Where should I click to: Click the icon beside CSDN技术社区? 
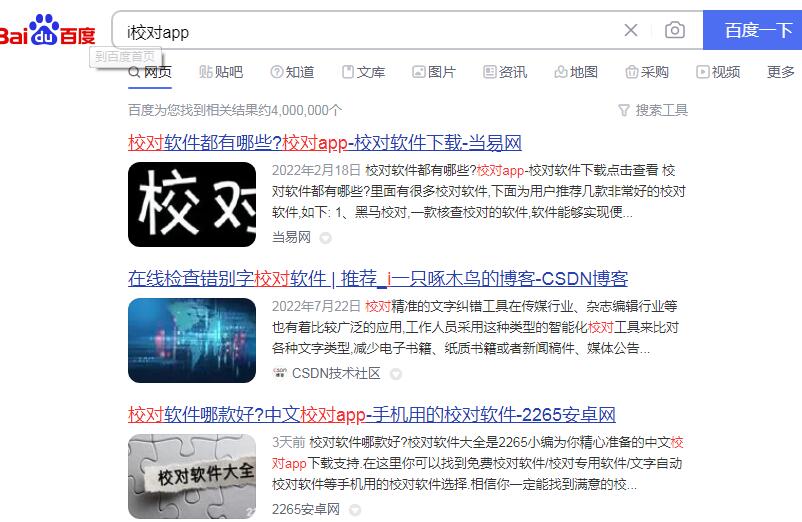tap(395, 374)
